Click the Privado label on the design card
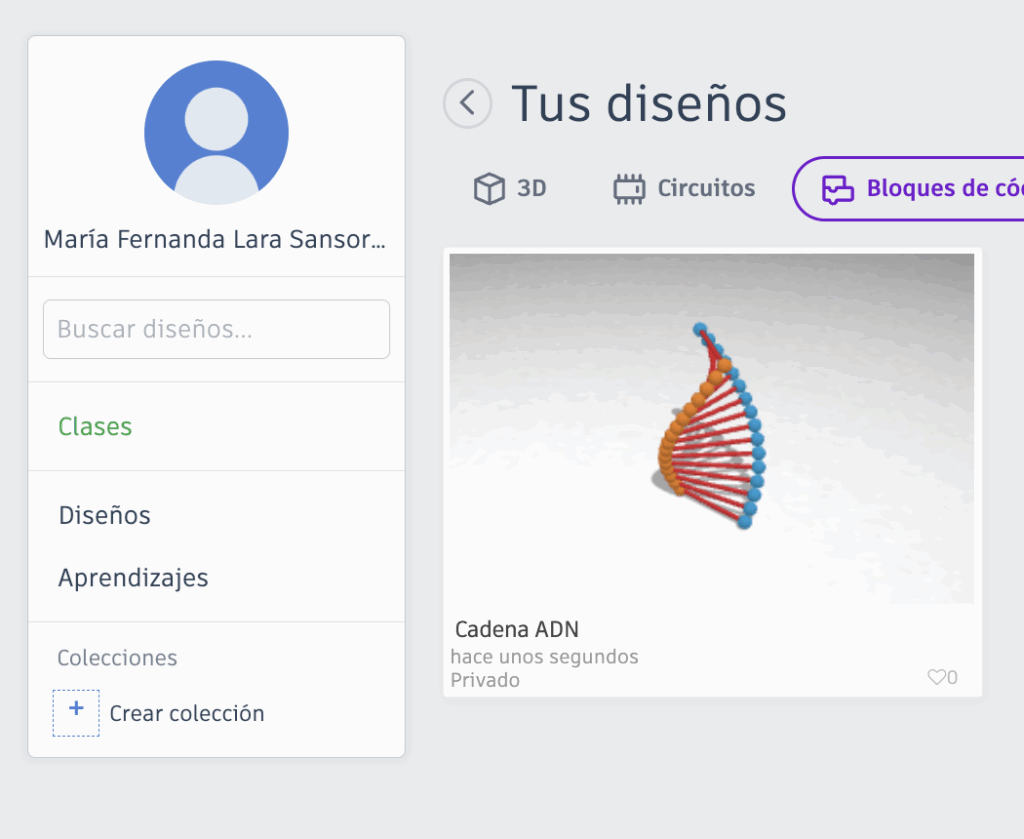 tap(485, 680)
